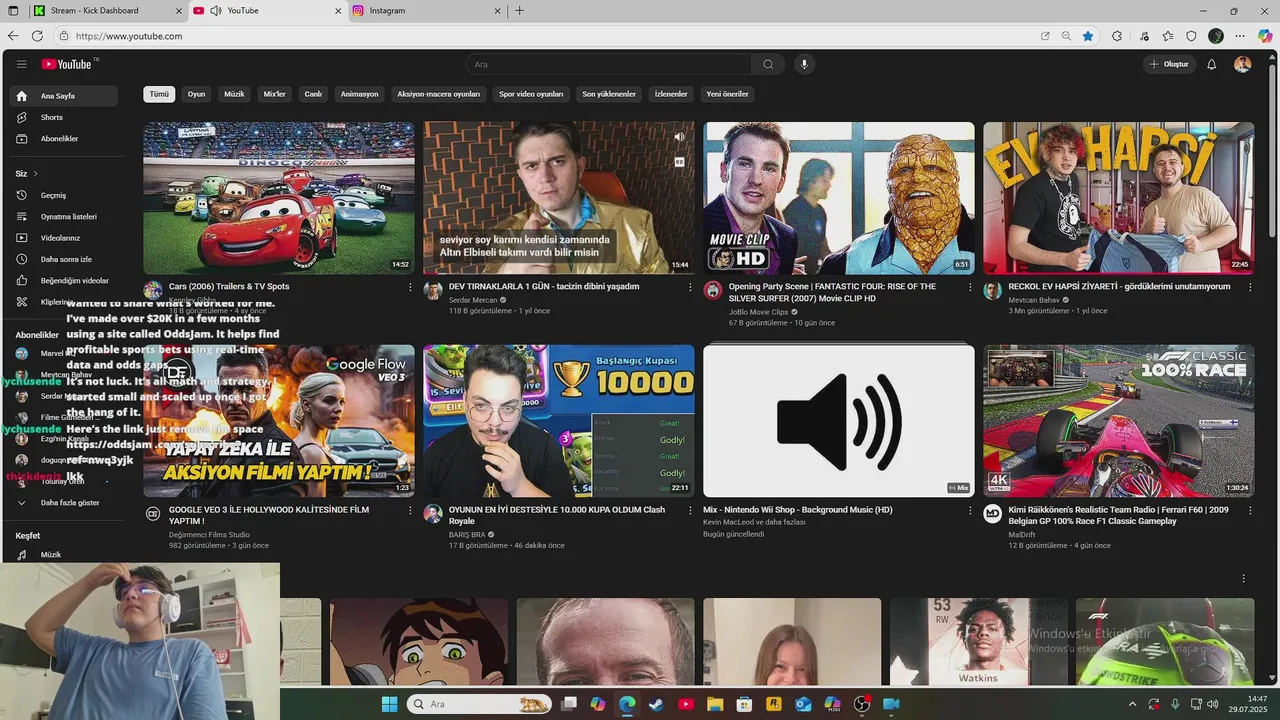Go to the YouTube logo home
The image size is (1280, 720).
[69, 64]
